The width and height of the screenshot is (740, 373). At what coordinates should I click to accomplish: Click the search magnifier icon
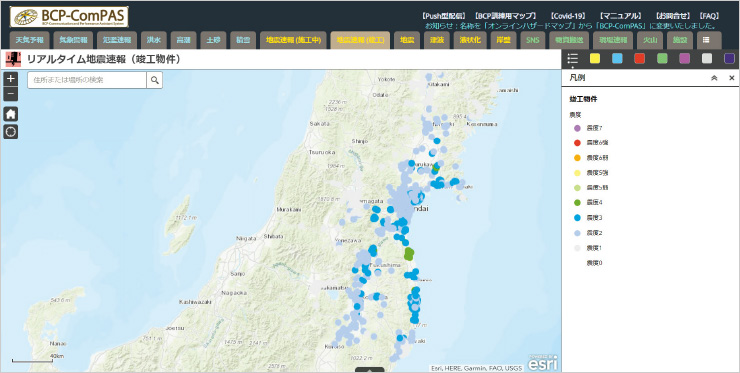coord(154,80)
